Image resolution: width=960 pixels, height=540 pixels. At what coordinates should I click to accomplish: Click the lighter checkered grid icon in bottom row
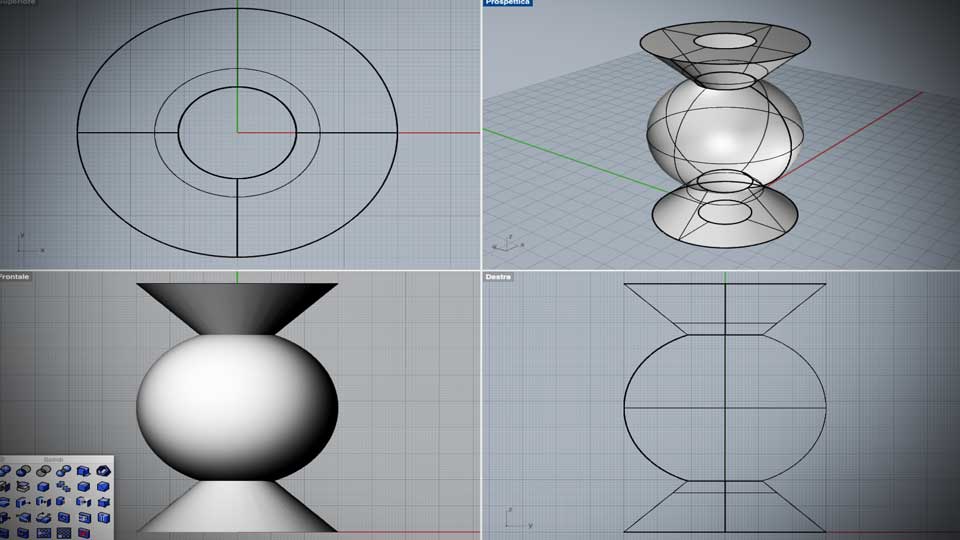[x=44, y=533]
